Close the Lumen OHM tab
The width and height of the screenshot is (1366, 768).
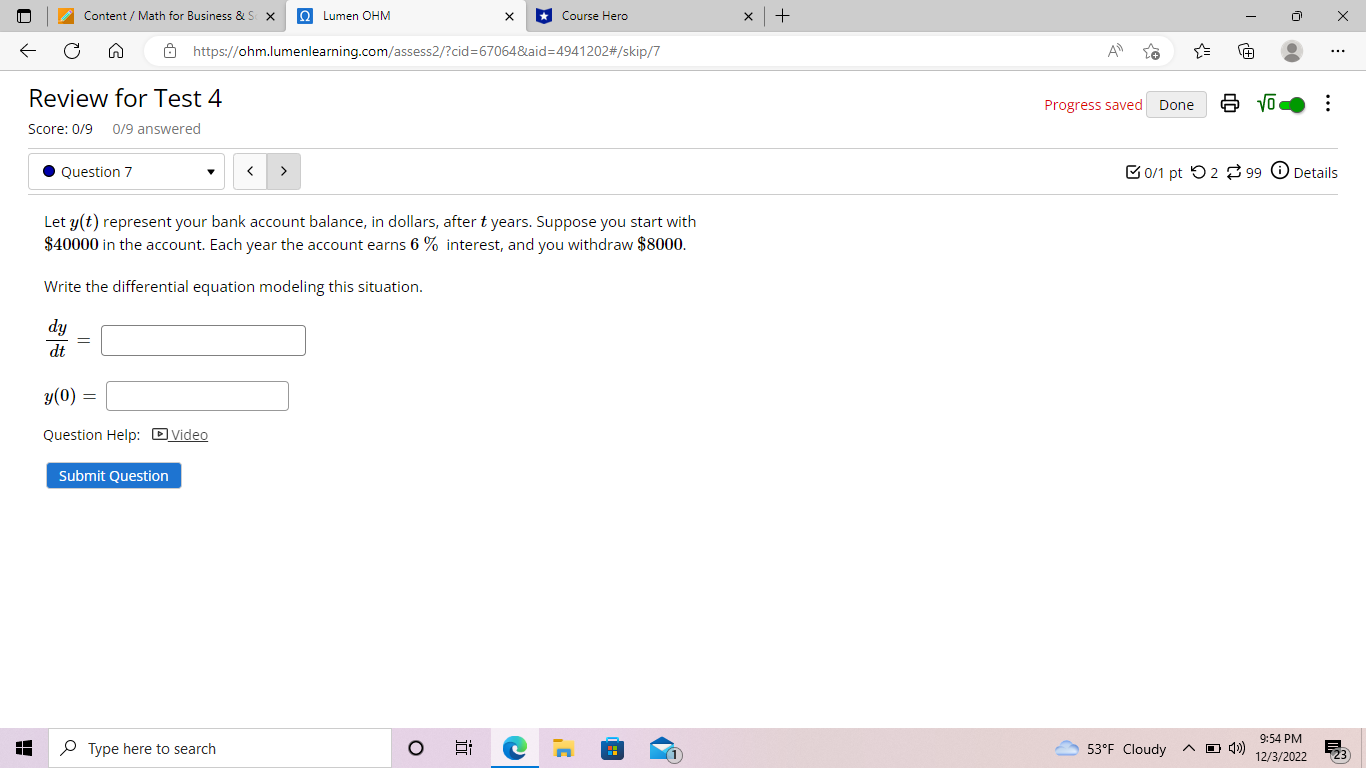[509, 16]
